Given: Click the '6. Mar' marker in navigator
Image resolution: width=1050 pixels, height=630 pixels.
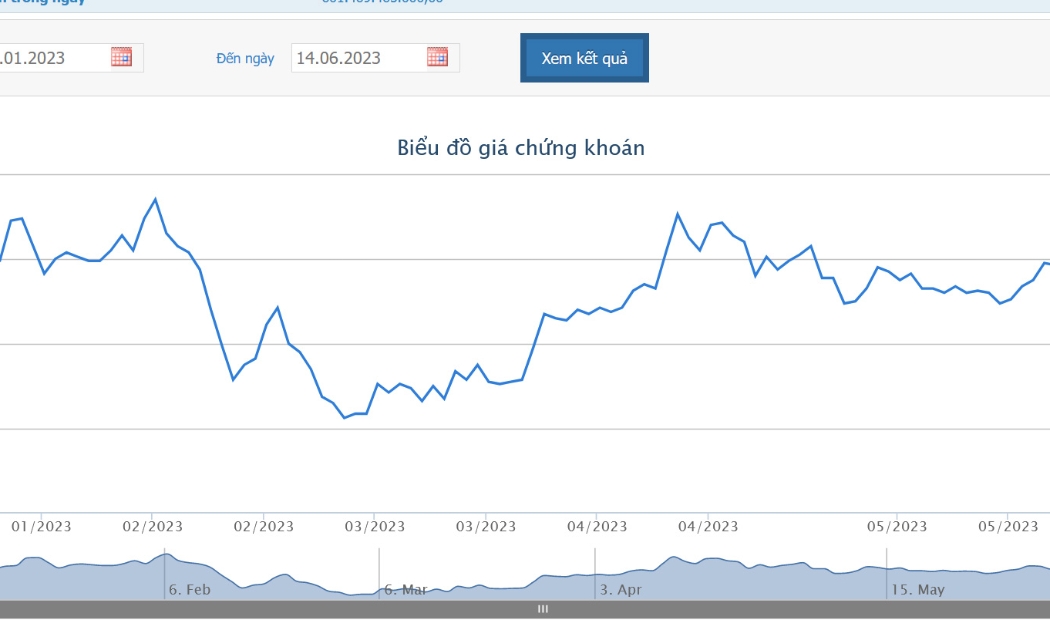Looking at the screenshot, I should click(x=406, y=590).
